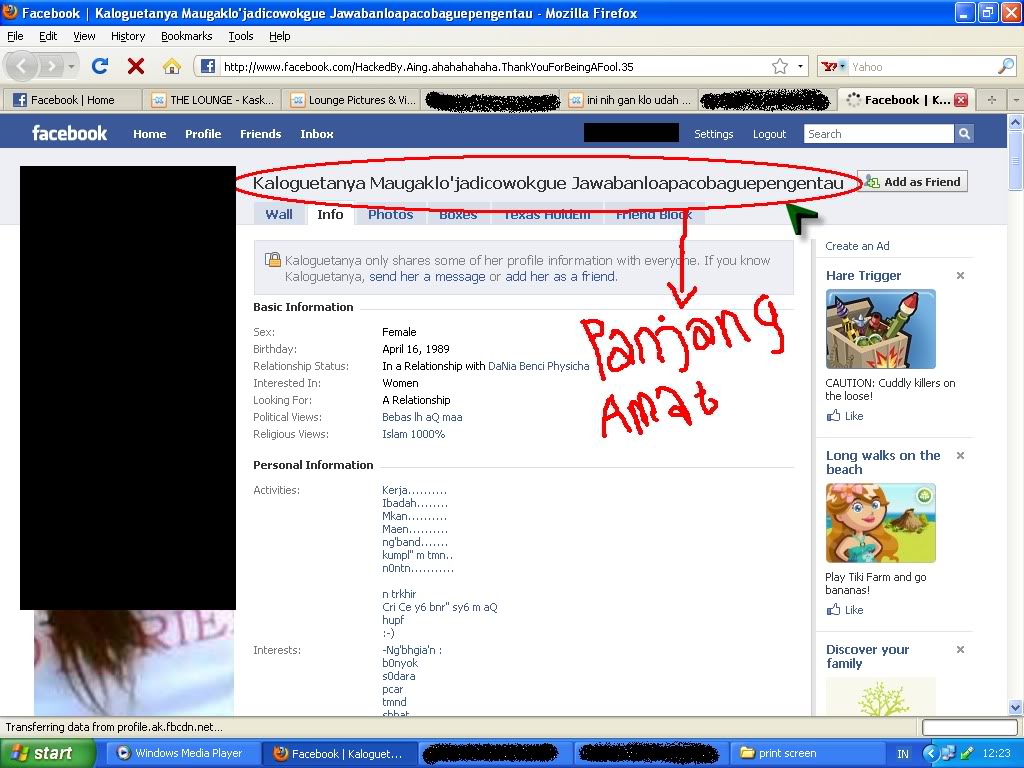Open Discover your family ad title
1024x768 pixels.
(867, 656)
